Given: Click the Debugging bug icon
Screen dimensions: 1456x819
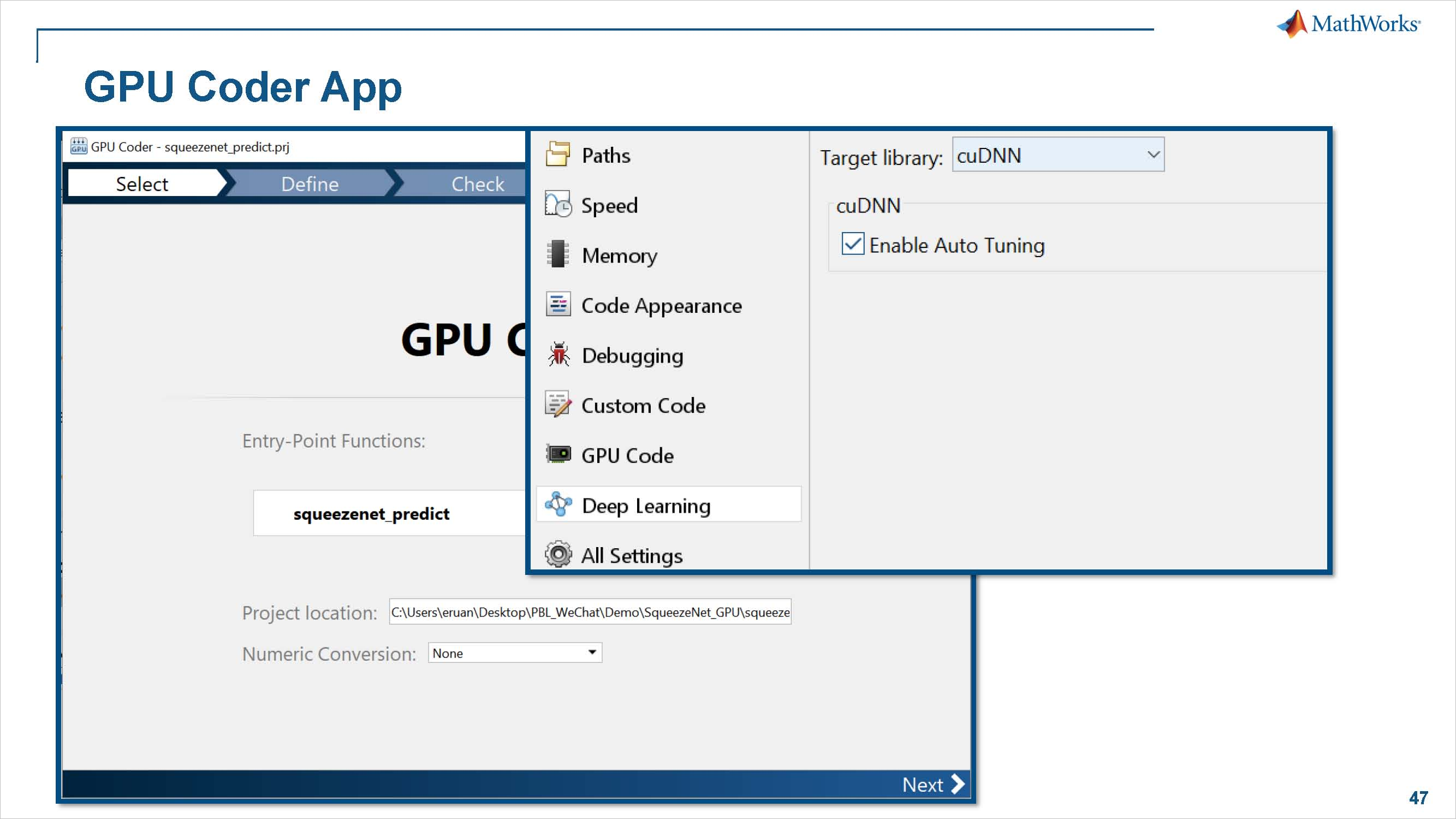Looking at the screenshot, I should [558, 355].
